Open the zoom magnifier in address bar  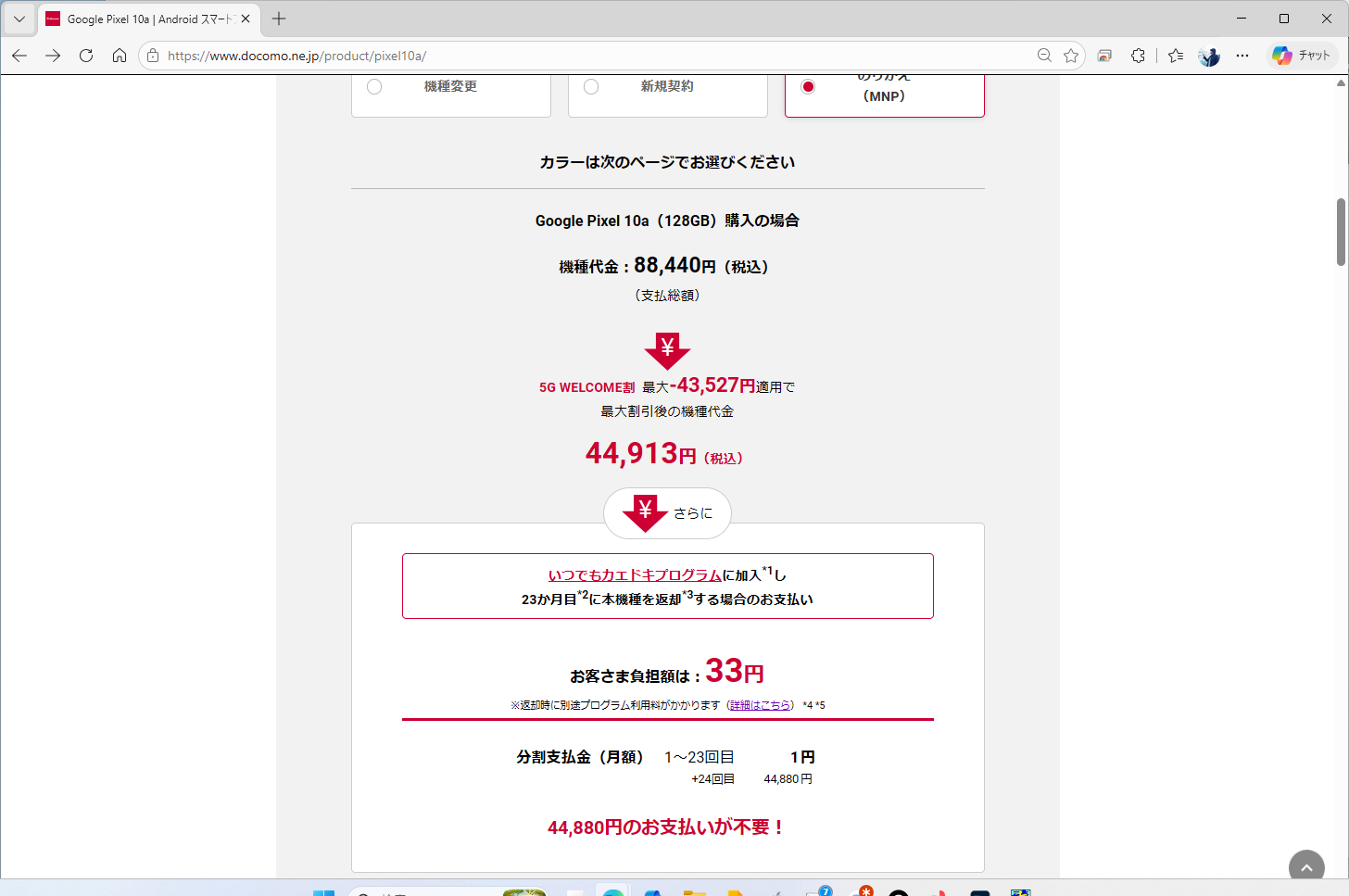click(x=1044, y=56)
